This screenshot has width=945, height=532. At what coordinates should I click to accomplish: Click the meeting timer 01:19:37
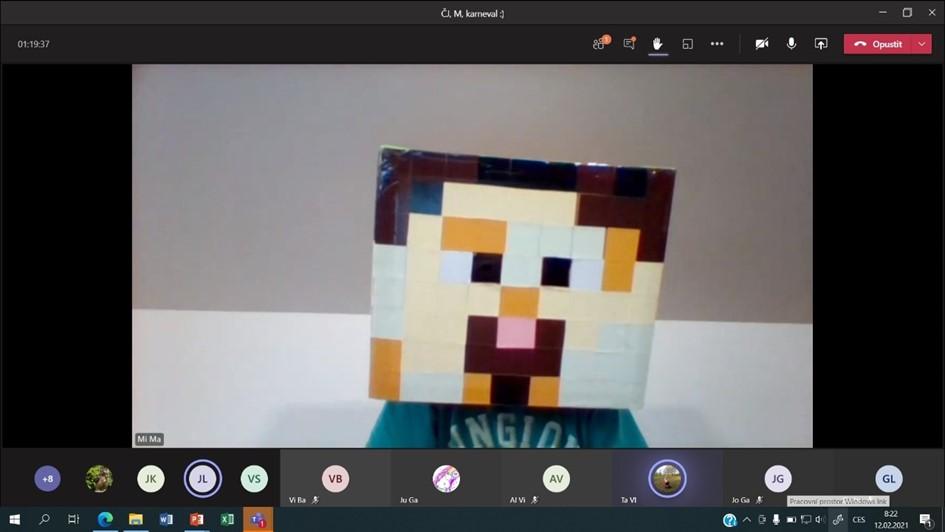(x=34, y=44)
